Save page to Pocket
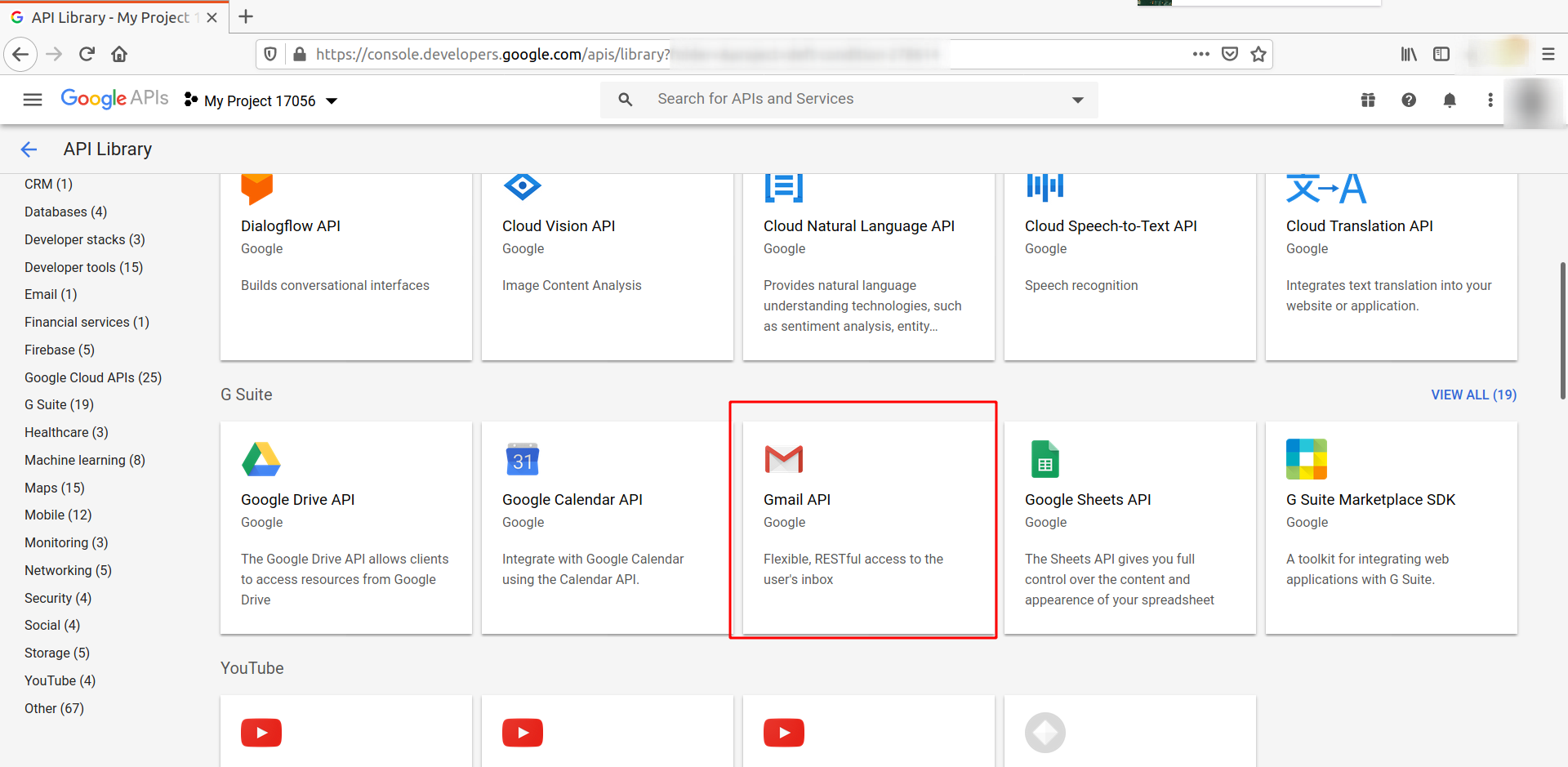Screen dimensions: 1568x767 [x=1230, y=54]
